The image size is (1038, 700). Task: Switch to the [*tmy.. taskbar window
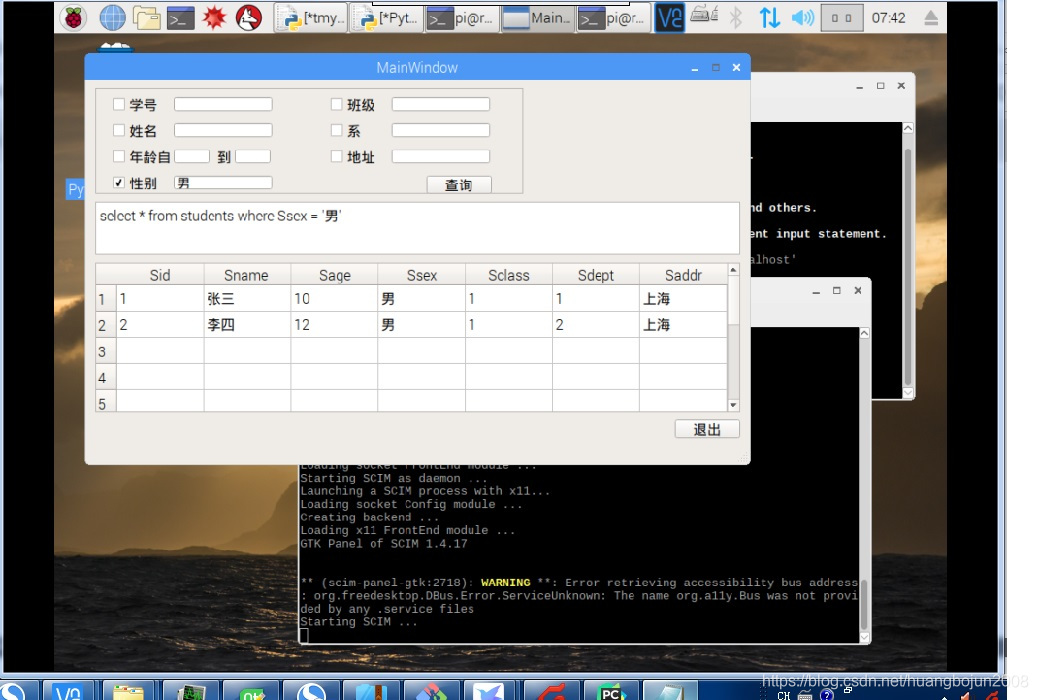tap(310, 19)
